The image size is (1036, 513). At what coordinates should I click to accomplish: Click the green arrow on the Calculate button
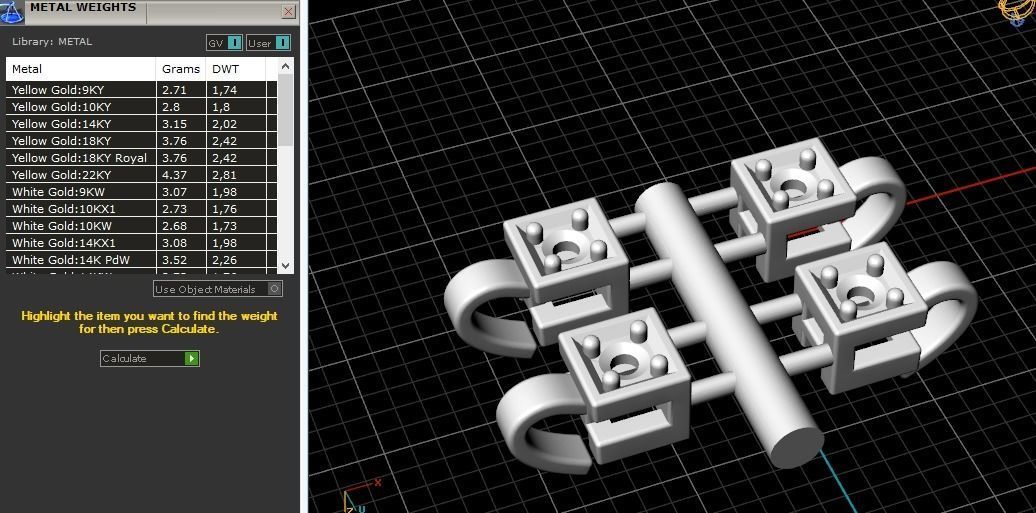click(x=192, y=358)
